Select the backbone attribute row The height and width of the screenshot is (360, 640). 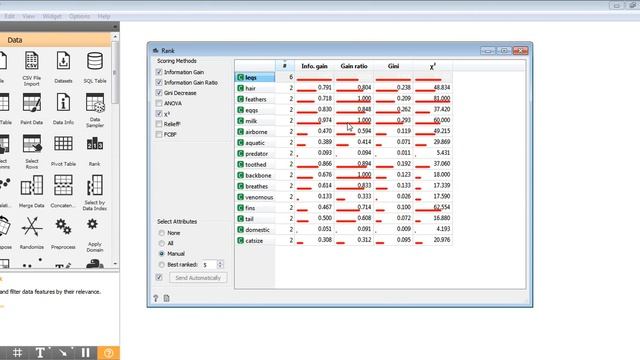click(343, 175)
